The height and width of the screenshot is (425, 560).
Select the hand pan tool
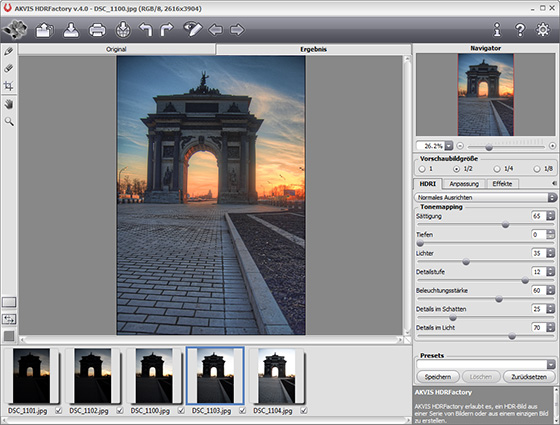coord(9,104)
